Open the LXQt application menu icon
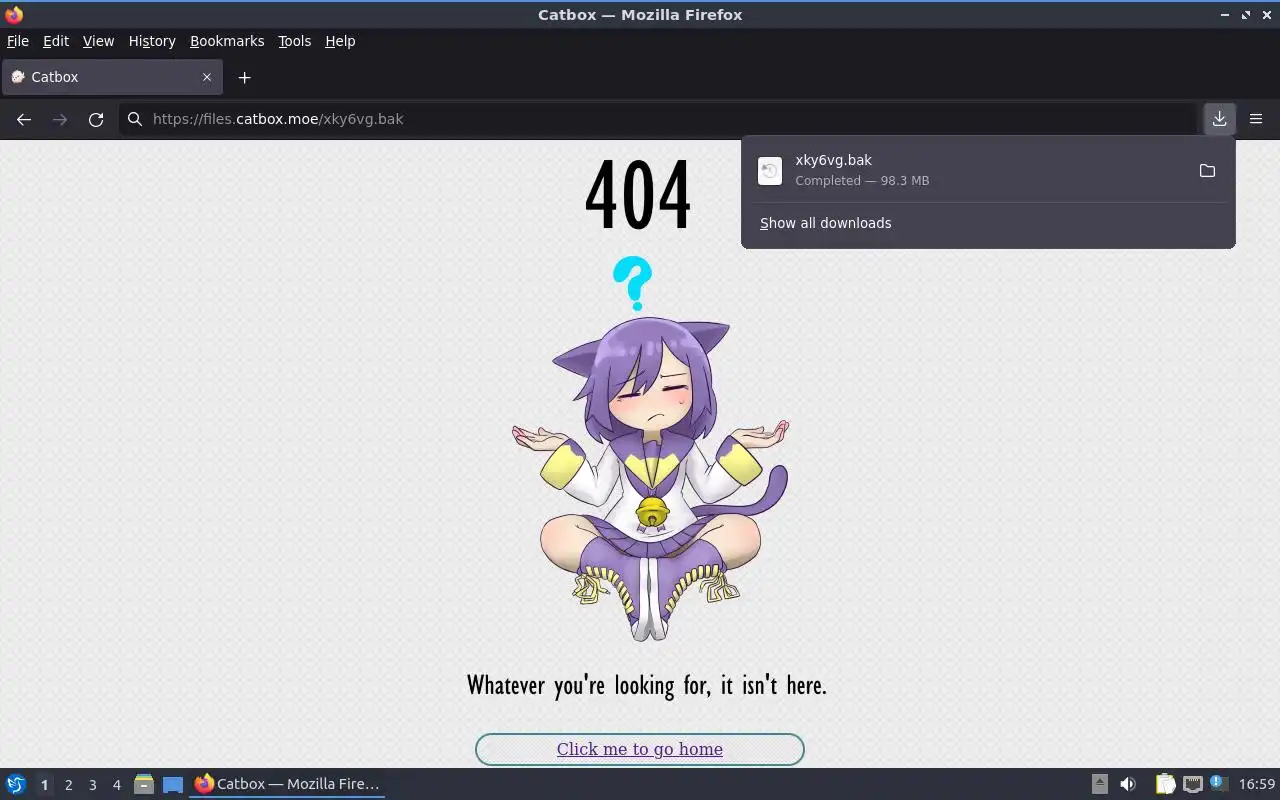 coord(16,784)
